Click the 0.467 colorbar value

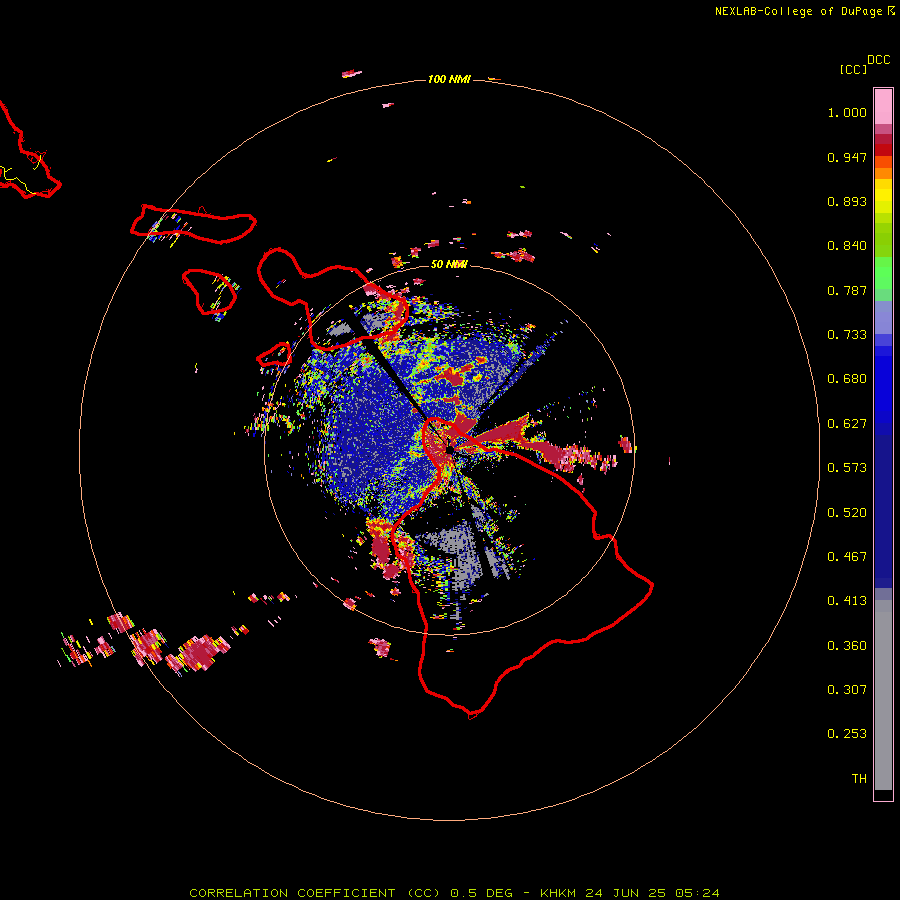coord(847,557)
